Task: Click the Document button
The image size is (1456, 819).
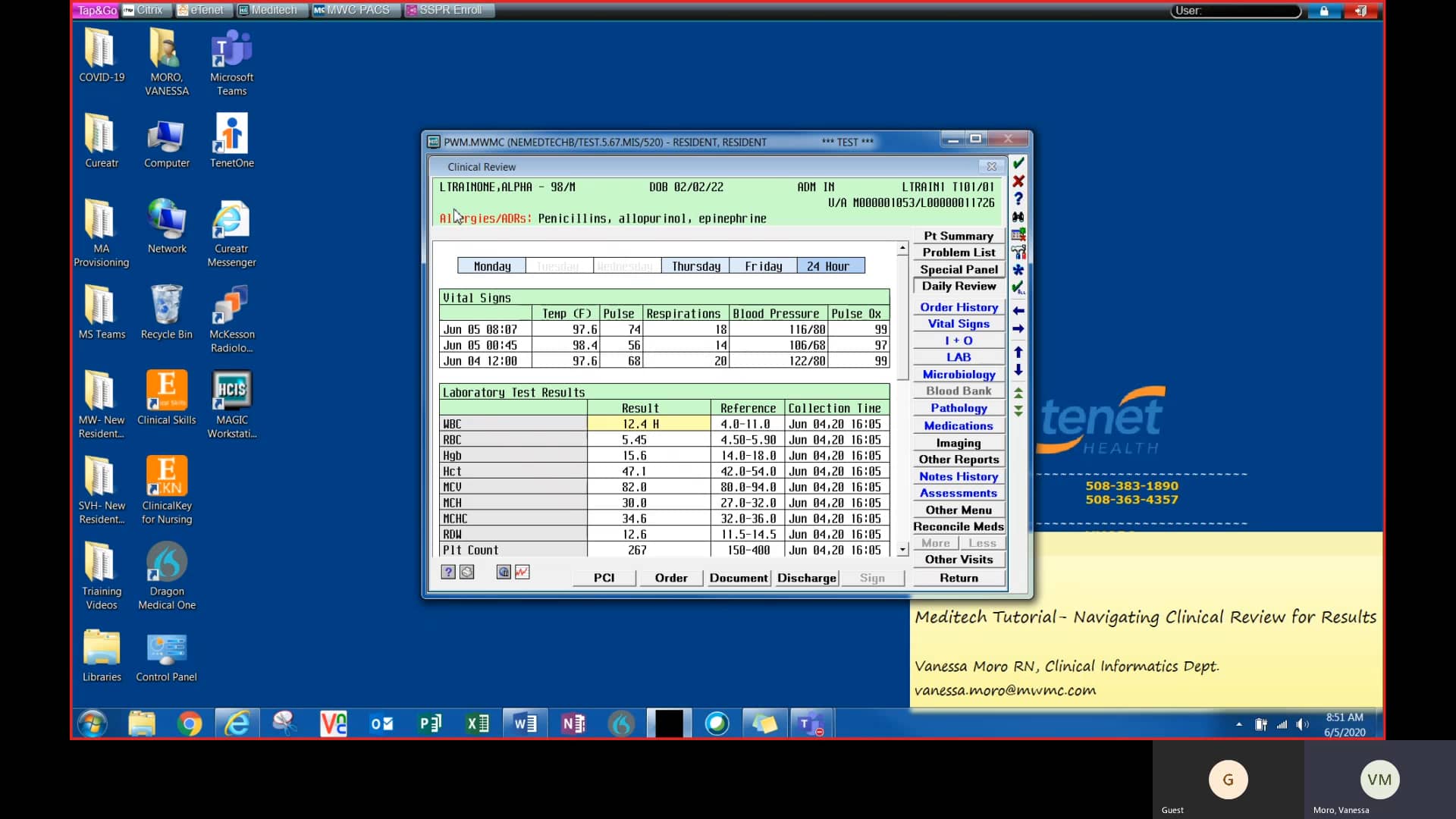Action: (x=739, y=578)
